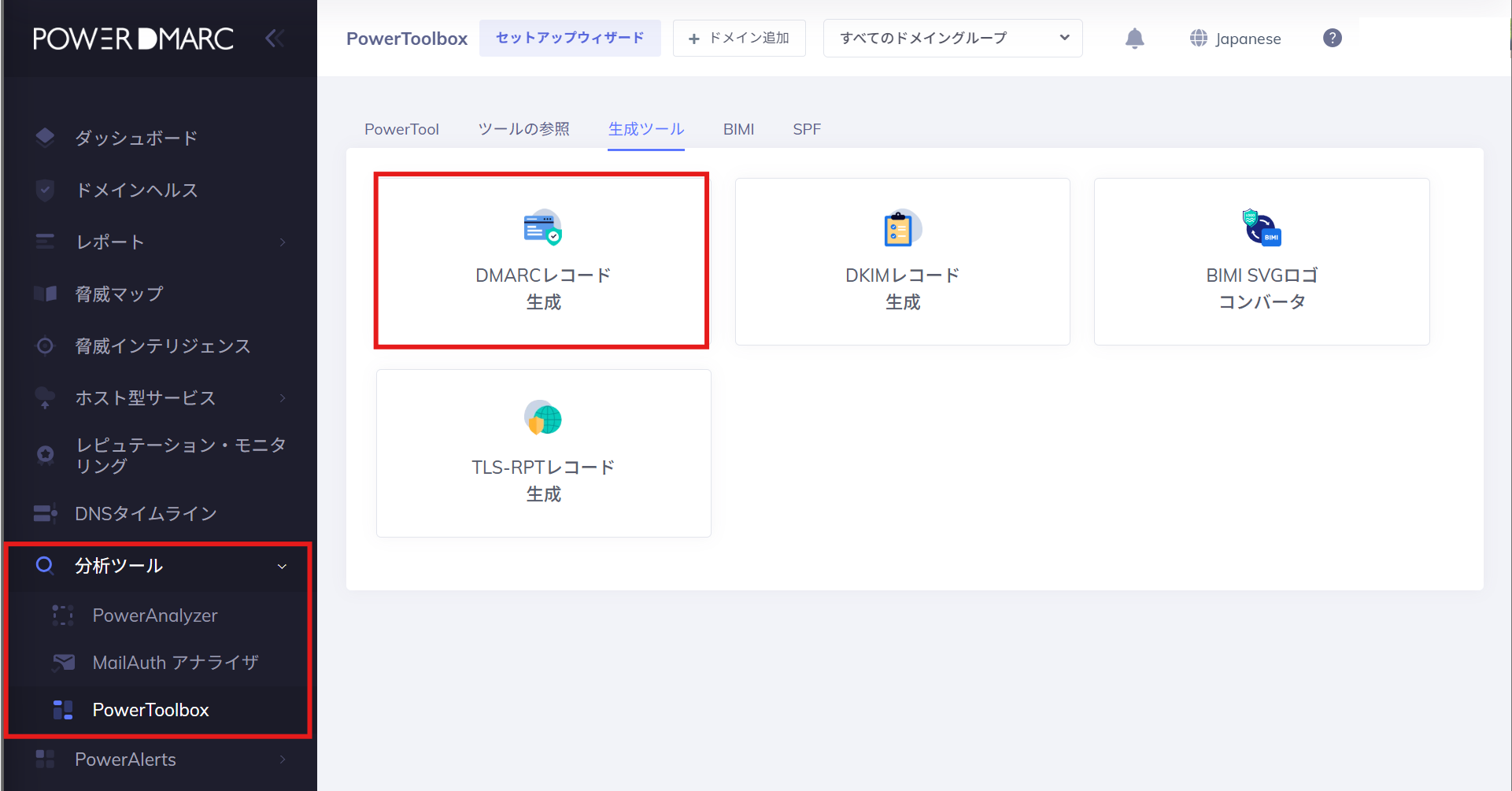
Task: Click the レポート lines icon
Action: point(45,242)
